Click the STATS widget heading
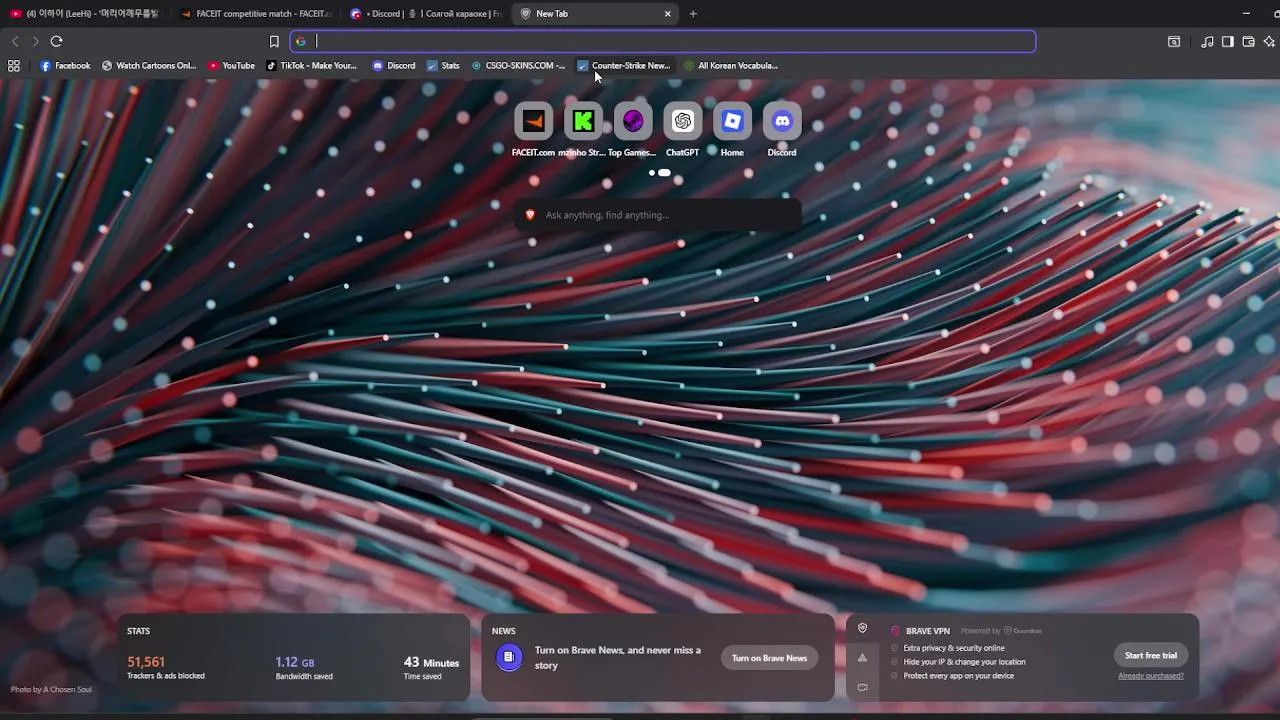1280x720 pixels. 138,631
